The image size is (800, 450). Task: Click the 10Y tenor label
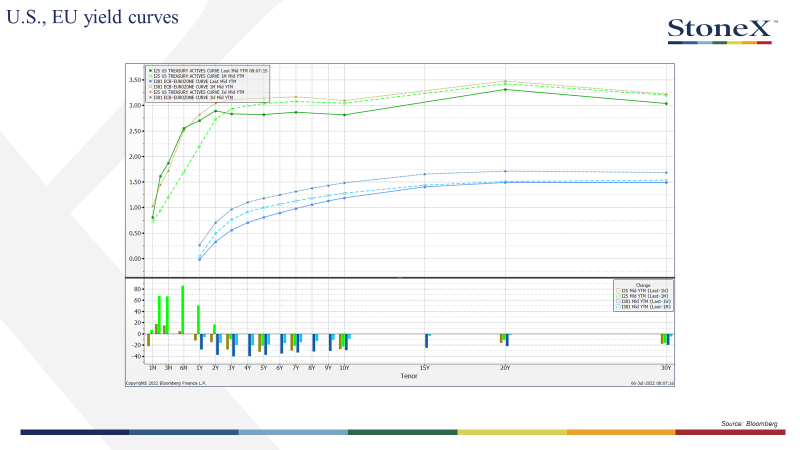pos(344,368)
